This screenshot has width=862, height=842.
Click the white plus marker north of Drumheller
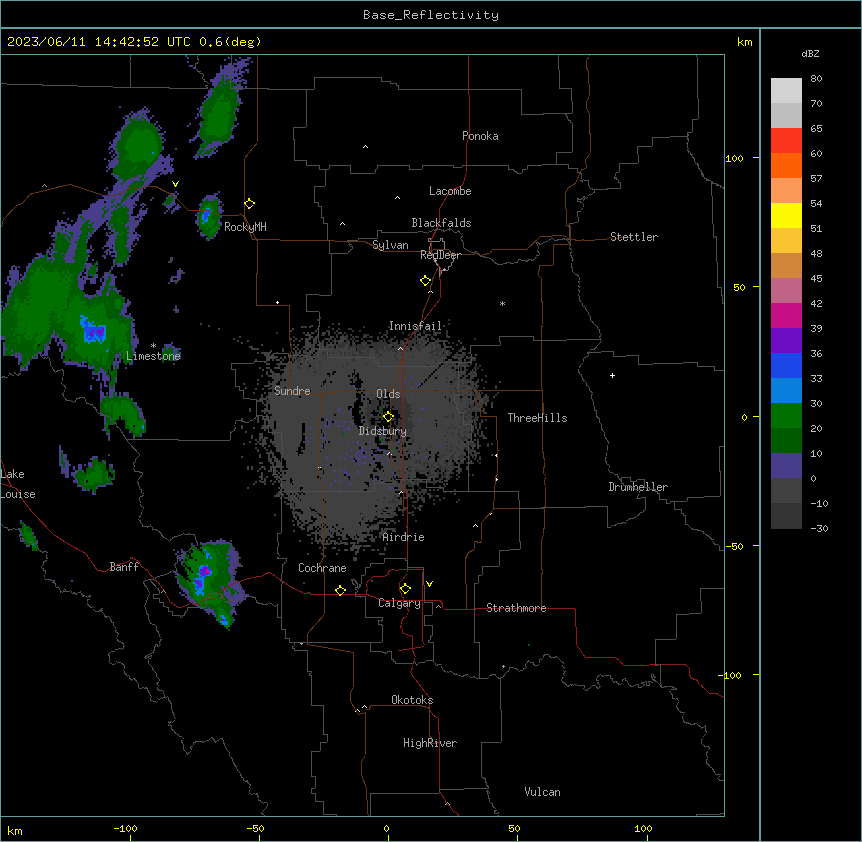click(612, 375)
